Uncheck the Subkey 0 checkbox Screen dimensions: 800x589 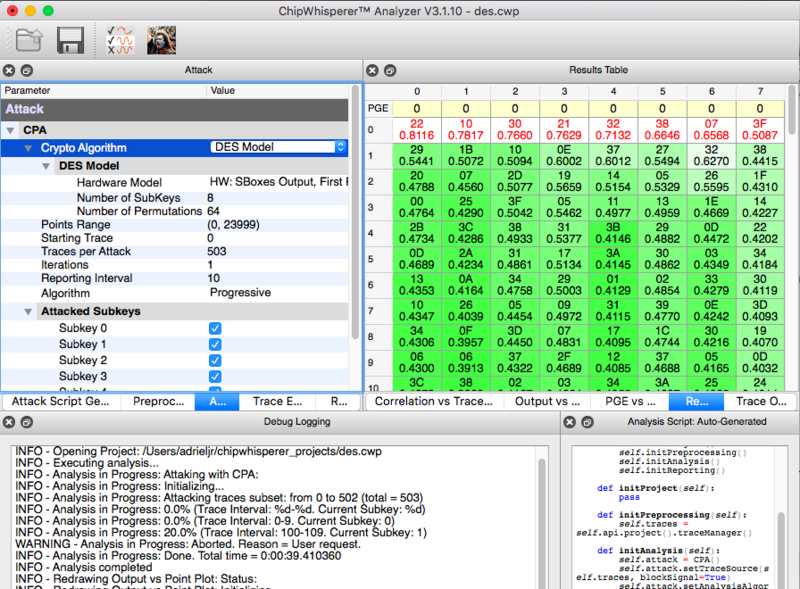pos(215,328)
